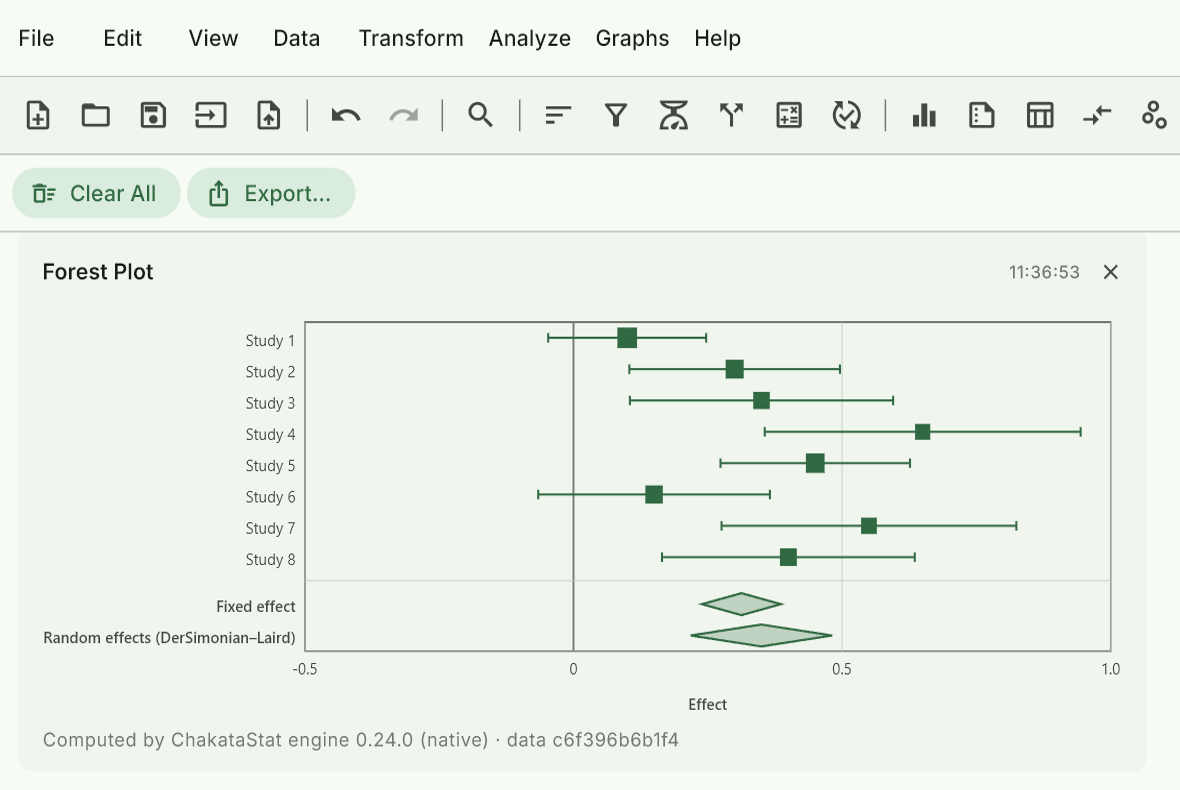Undo the last action
The width and height of the screenshot is (1180, 790).
click(346, 115)
